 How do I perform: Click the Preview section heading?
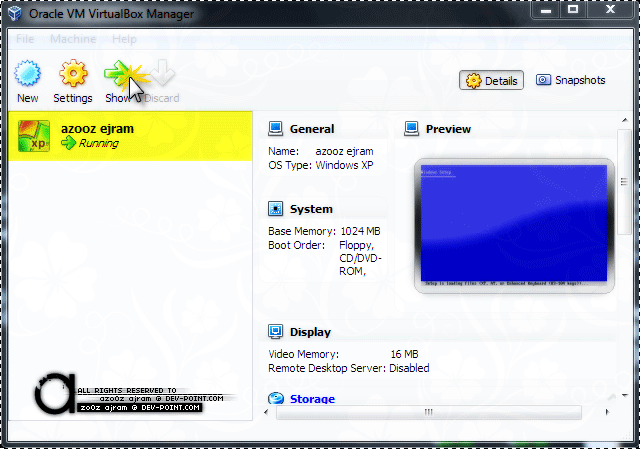(x=448, y=129)
